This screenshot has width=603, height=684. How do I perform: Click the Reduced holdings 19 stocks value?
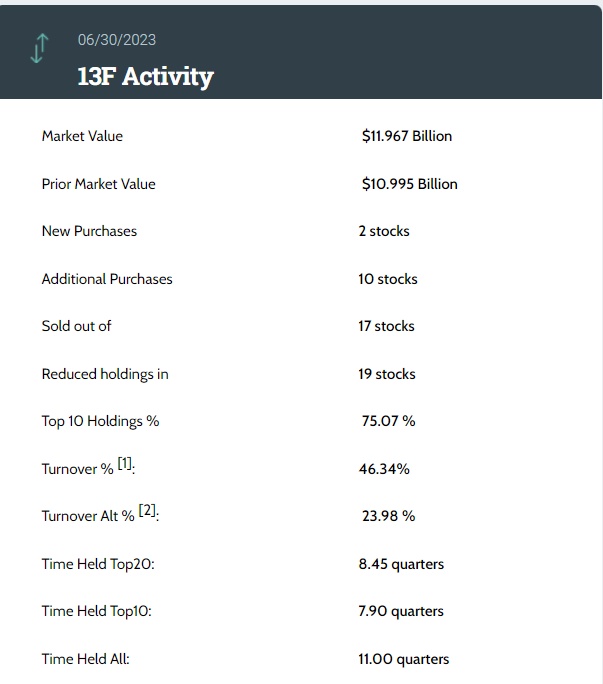click(x=387, y=374)
